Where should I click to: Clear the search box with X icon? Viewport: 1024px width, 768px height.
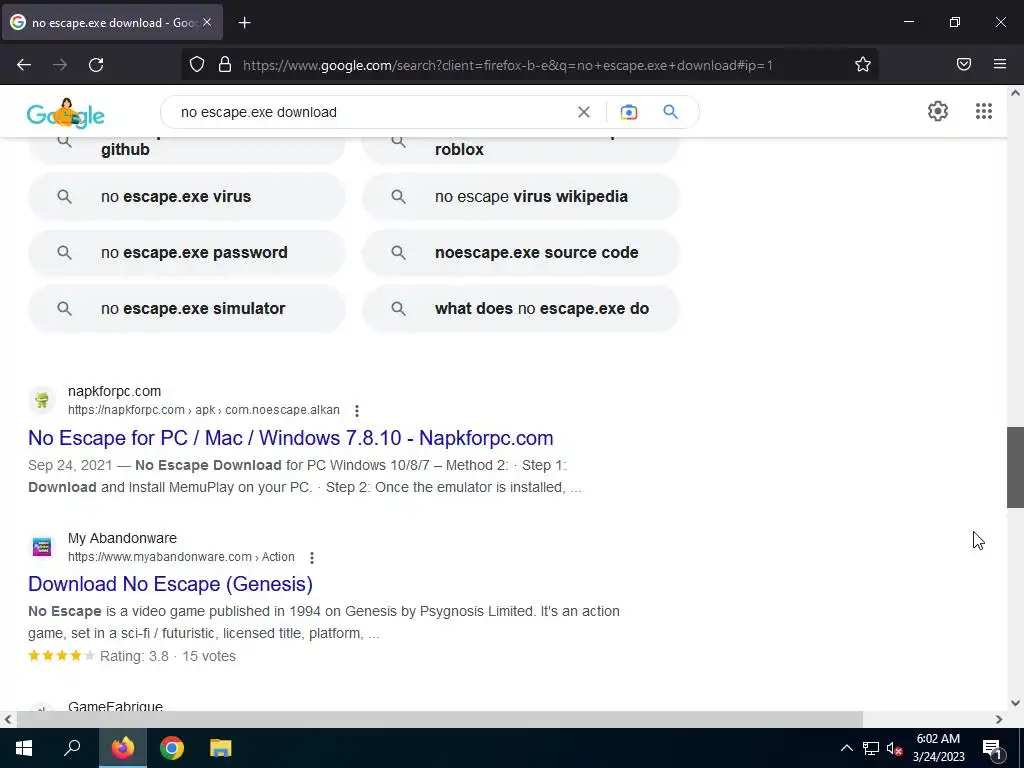tap(584, 112)
